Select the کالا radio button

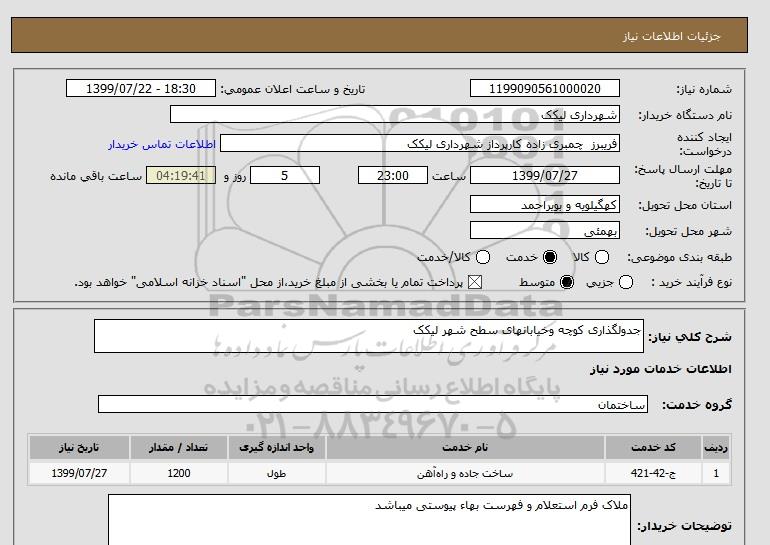click(x=602, y=257)
